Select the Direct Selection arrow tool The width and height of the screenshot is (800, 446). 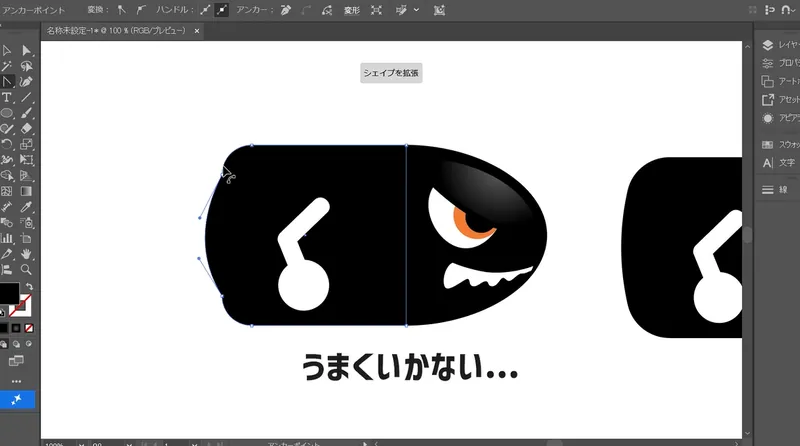pyautogui.click(x=27, y=51)
